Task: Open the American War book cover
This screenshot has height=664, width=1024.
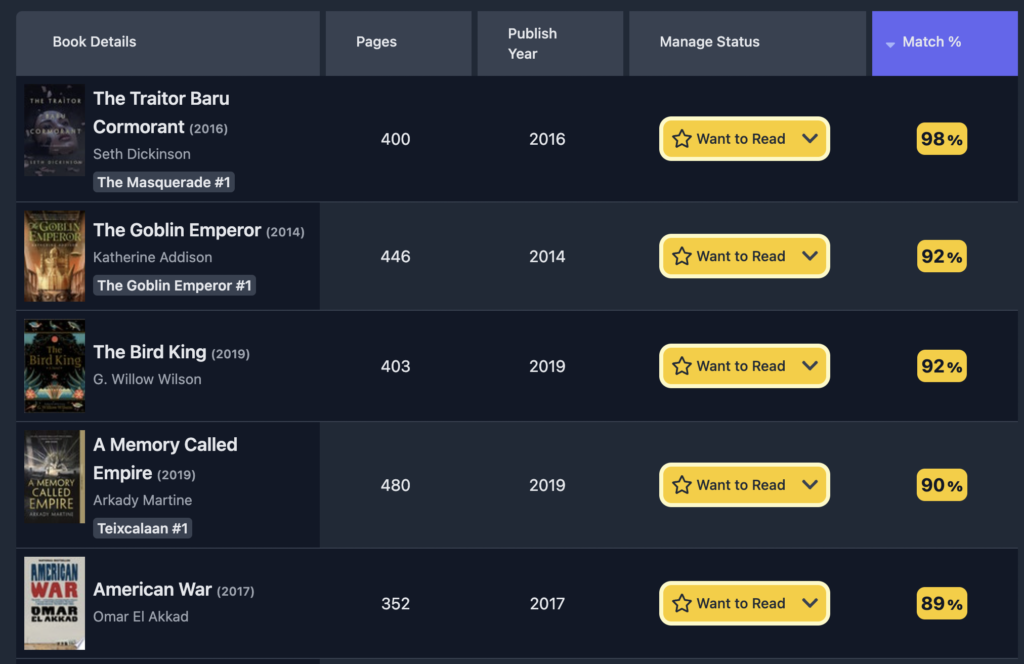Action: point(54,603)
